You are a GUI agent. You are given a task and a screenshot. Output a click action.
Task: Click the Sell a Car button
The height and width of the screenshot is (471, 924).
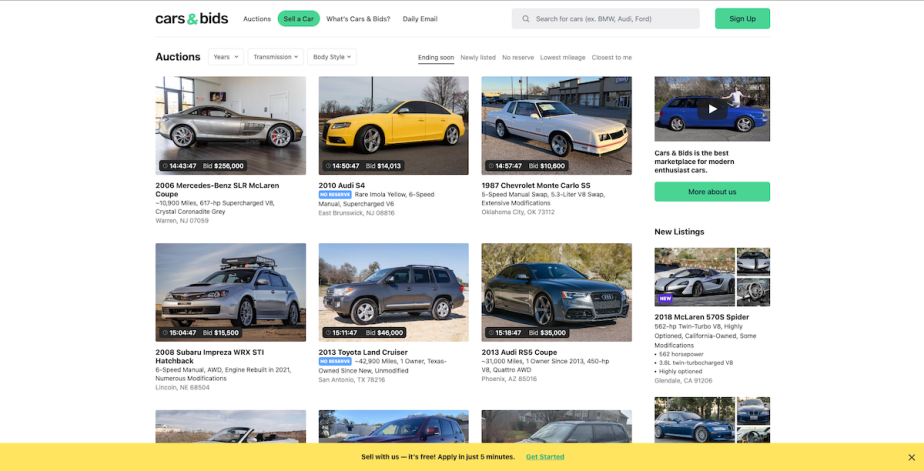point(298,19)
